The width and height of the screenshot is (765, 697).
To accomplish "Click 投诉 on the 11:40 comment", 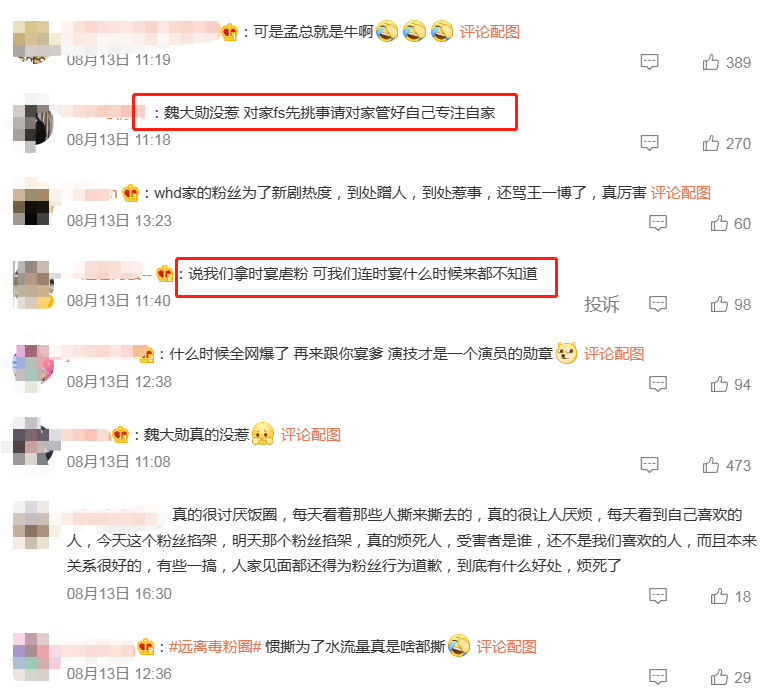I will [x=602, y=304].
